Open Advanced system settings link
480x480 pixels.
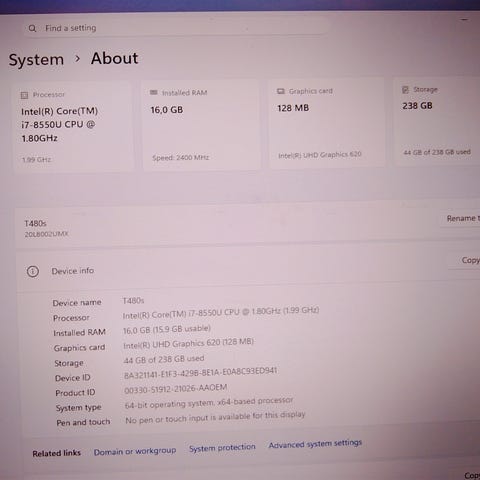click(315, 444)
